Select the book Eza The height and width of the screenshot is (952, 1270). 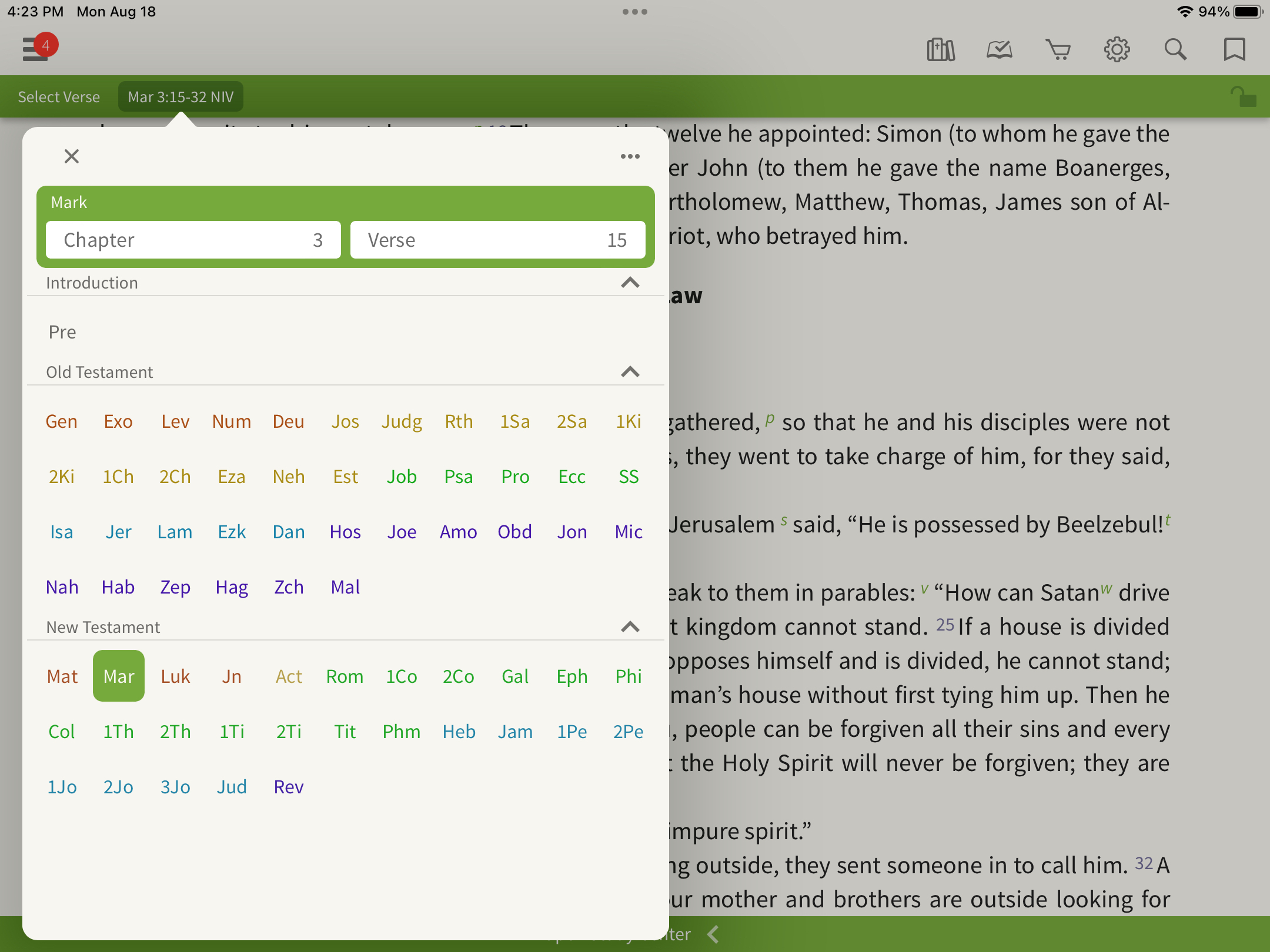tap(232, 477)
